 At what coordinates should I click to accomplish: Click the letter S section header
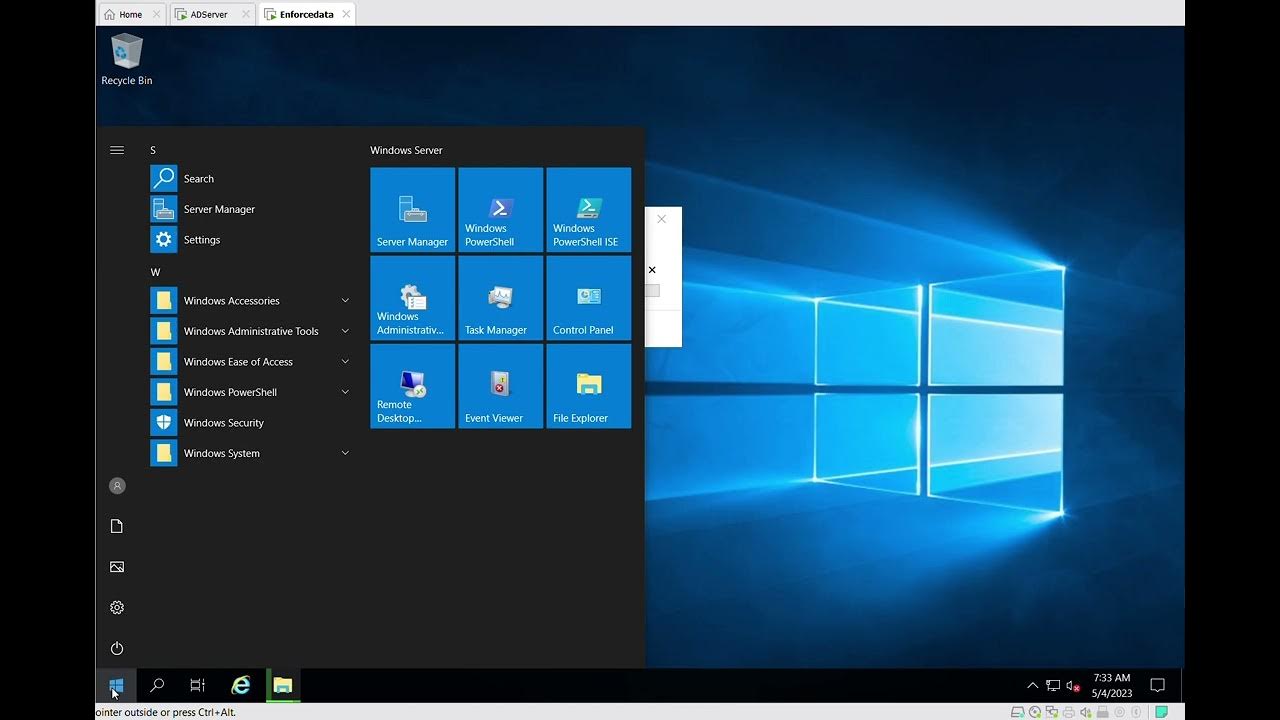[153, 150]
